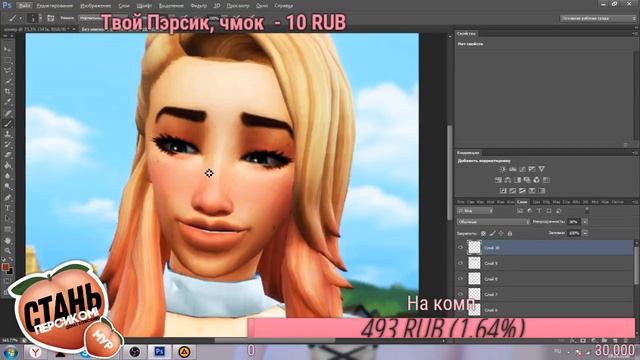Viewport: 640px width, 360px height.
Task: Select the Eraser tool
Action: (x=8, y=156)
